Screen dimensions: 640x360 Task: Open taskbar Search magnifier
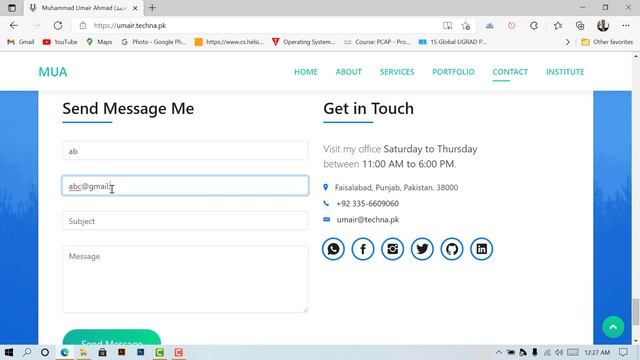[27, 352]
